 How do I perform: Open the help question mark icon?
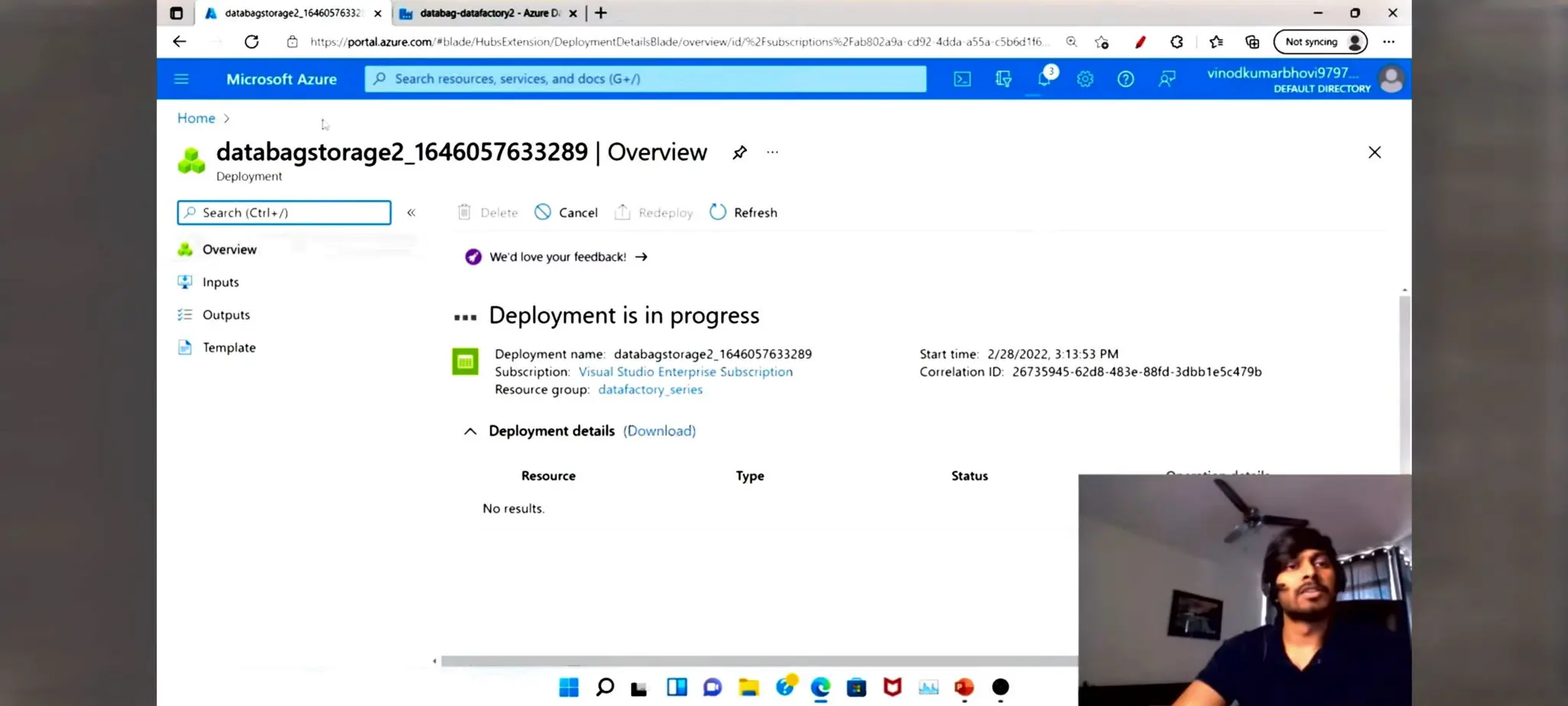[1125, 79]
